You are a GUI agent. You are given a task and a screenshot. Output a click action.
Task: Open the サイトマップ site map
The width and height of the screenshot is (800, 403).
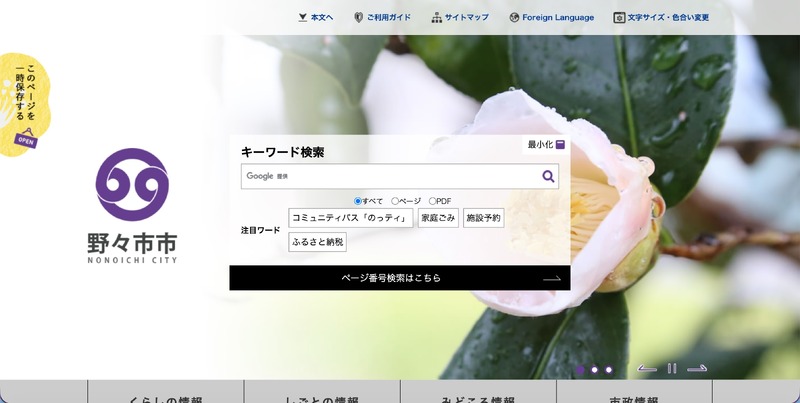pos(460,17)
